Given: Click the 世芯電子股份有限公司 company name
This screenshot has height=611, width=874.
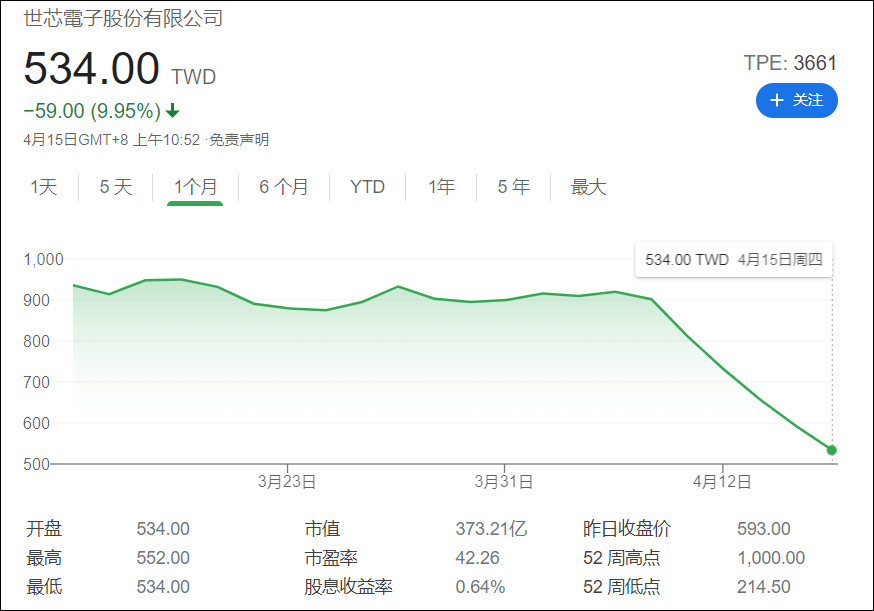Looking at the screenshot, I should click(122, 18).
